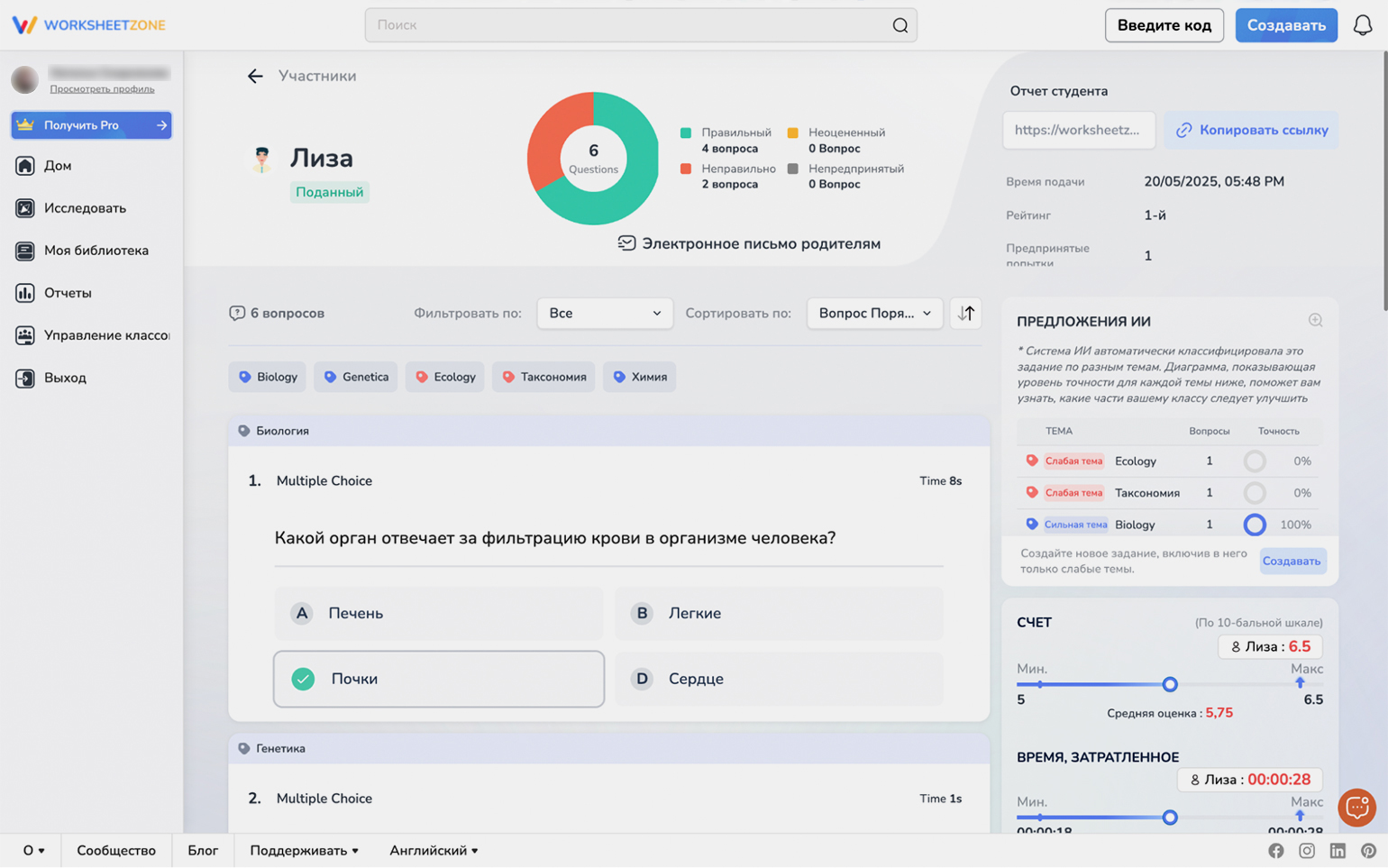Toggle the Ecology topic filter tag
The image size is (1388, 868).
point(445,377)
